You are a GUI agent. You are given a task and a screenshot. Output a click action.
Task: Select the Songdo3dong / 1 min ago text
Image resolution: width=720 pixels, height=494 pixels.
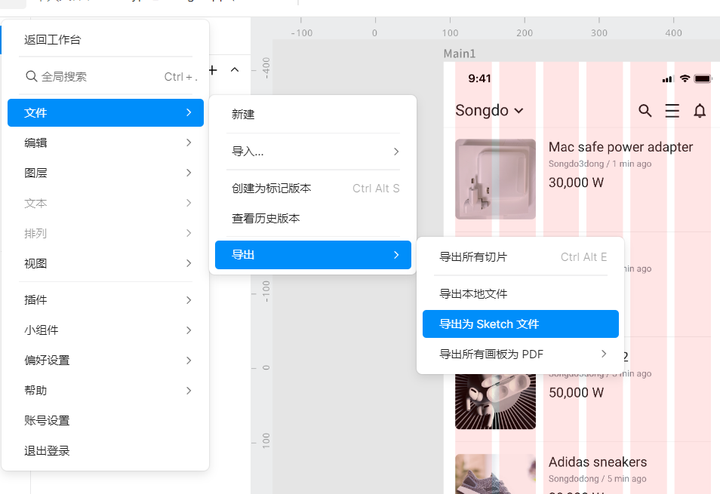(600, 164)
